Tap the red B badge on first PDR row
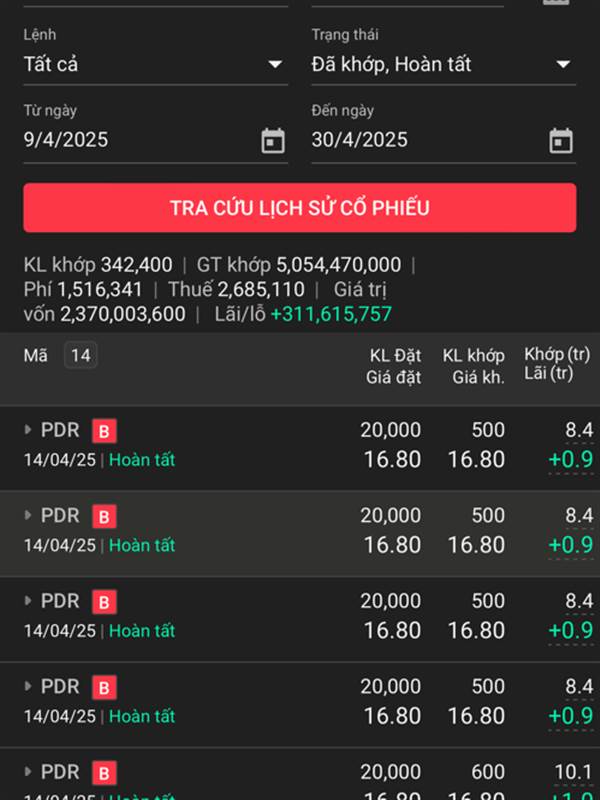 tap(105, 431)
